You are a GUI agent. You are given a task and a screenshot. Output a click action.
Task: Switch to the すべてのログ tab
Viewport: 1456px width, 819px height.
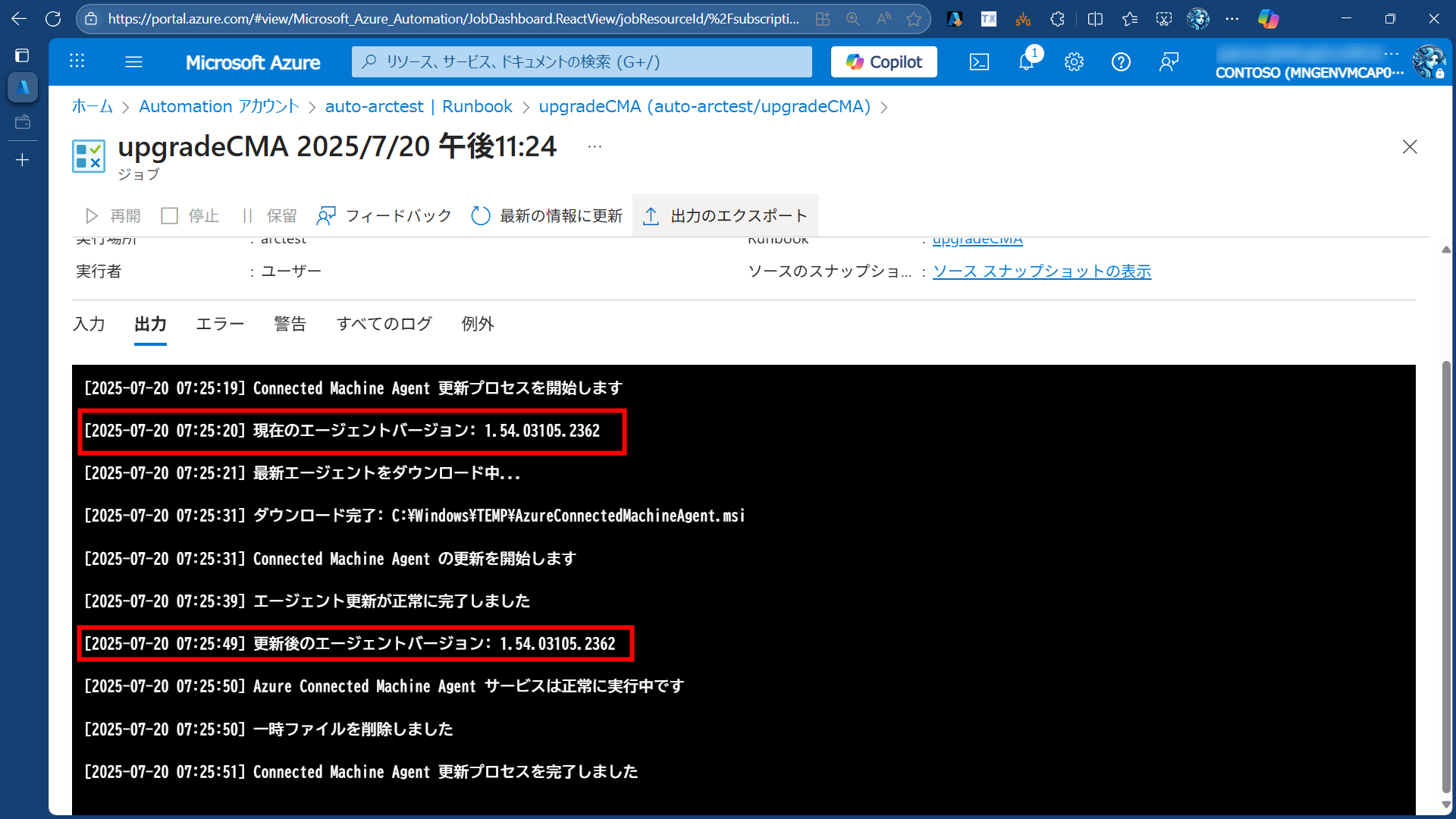coord(384,325)
